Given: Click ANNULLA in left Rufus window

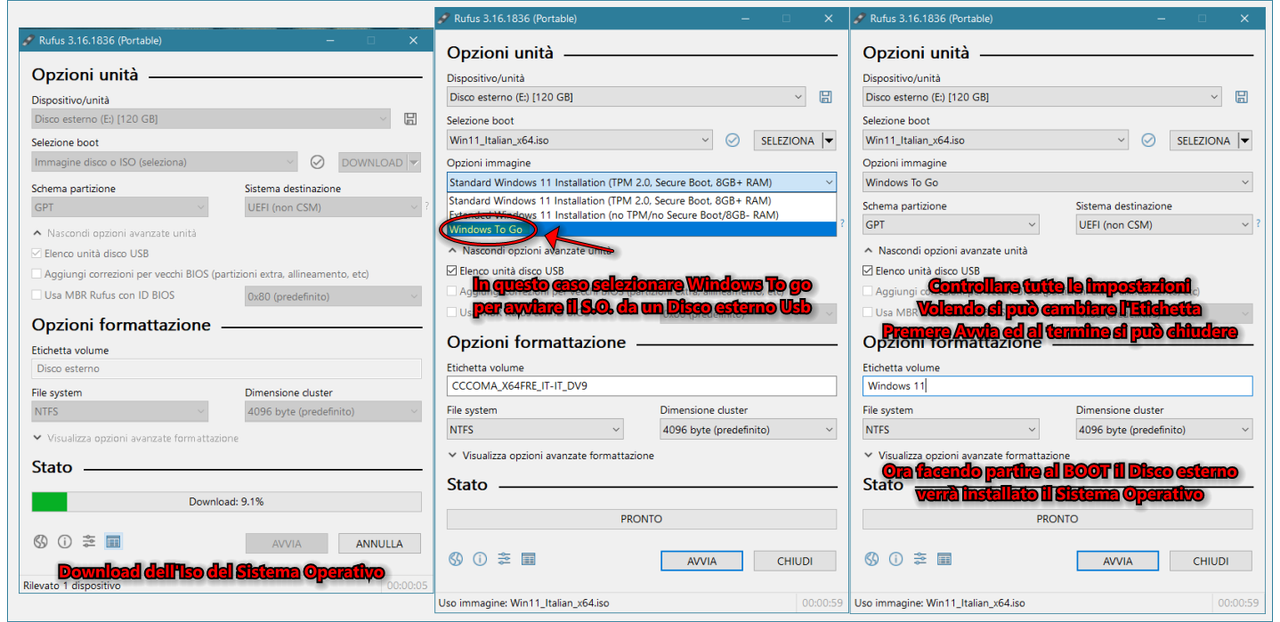Looking at the screenshot, I should coord(379,544).
